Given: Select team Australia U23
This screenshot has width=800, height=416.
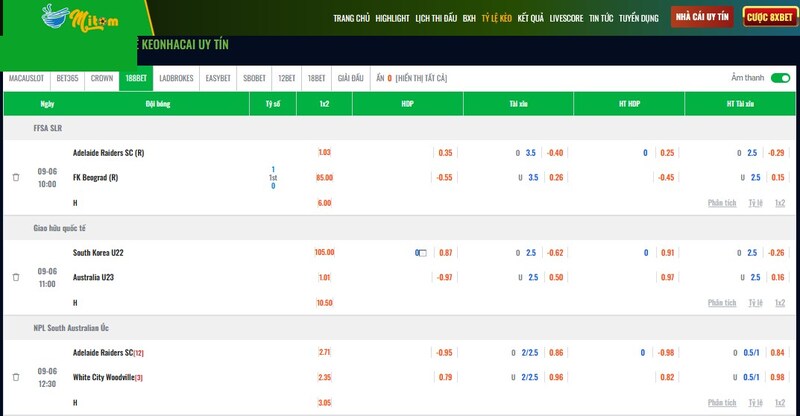Looking at the screenshot, I should pos(93,277).
